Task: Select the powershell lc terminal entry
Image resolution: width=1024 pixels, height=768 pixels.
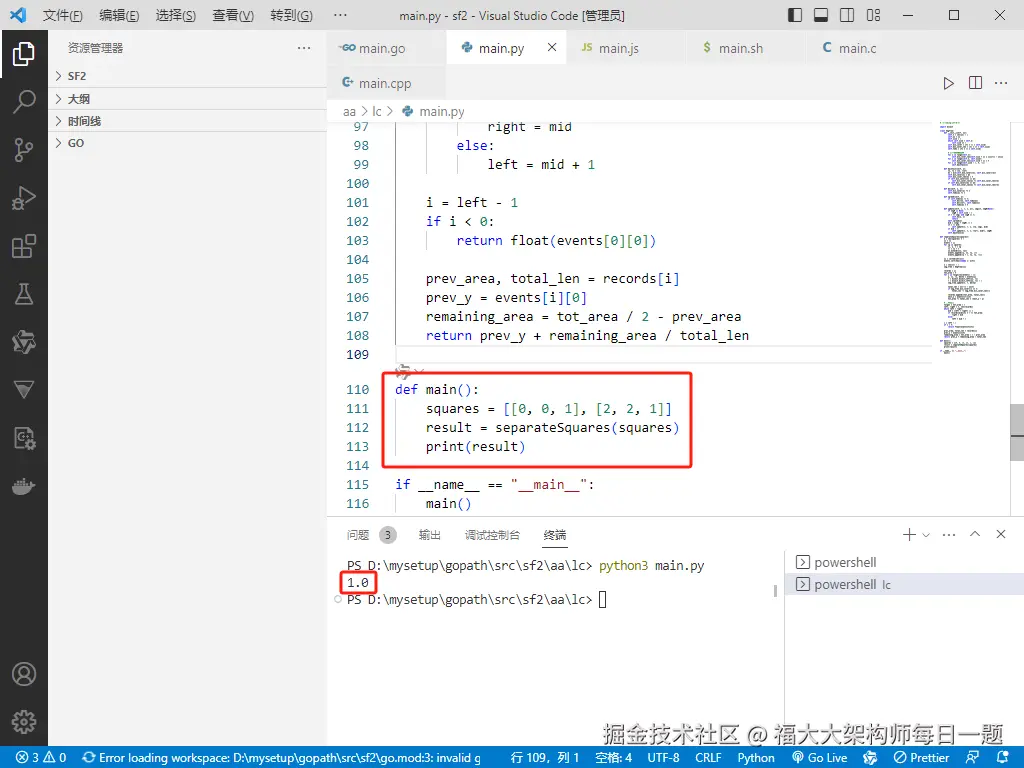Action: (x=904, y=584)
